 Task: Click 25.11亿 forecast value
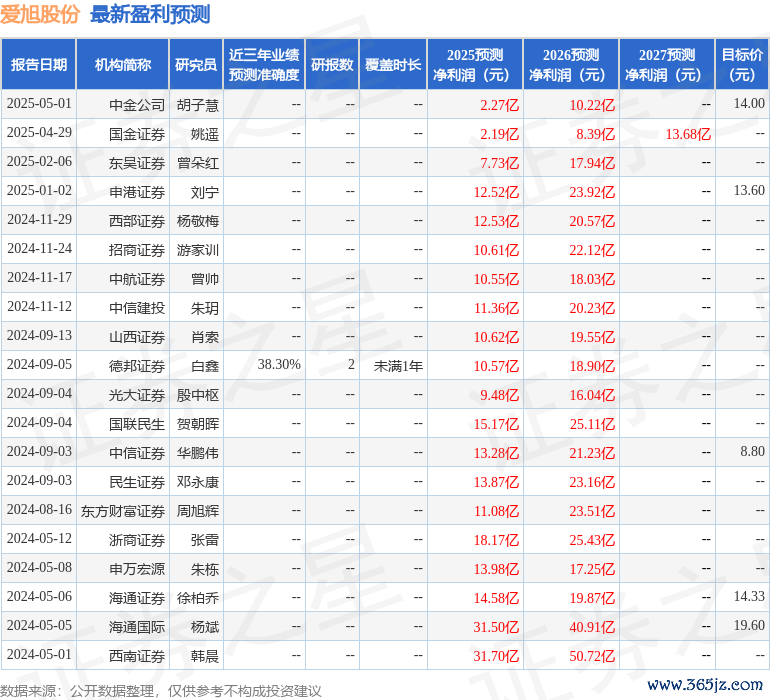click(592, 424)
